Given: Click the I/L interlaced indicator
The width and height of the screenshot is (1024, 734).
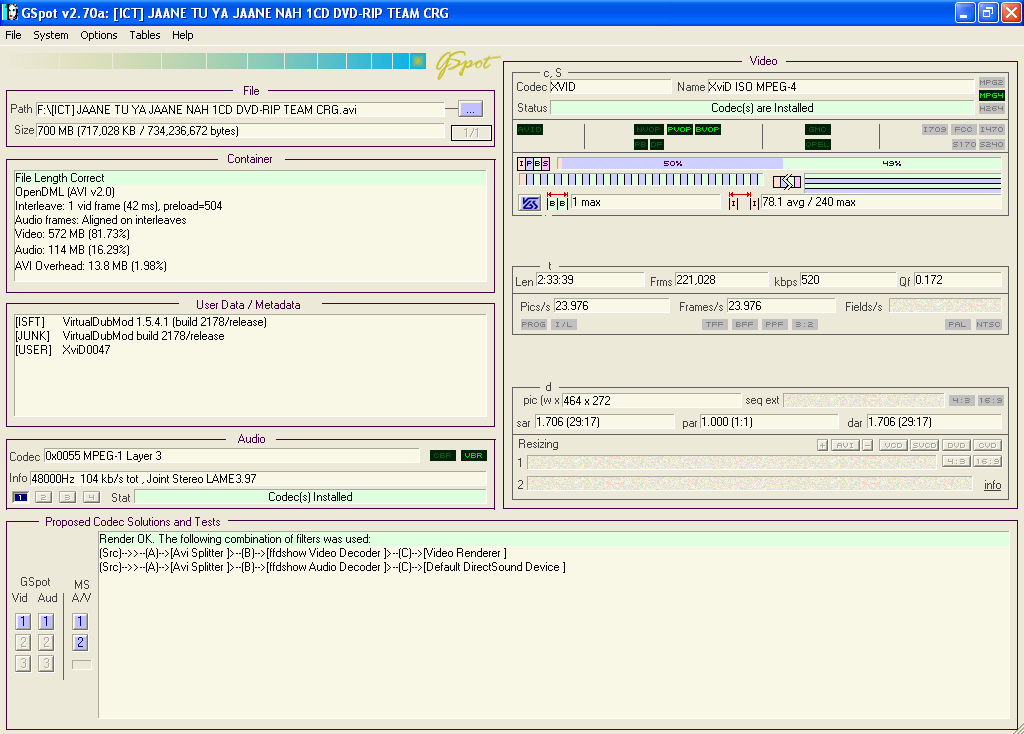Looking at the screenshot, I should [563, 325].
